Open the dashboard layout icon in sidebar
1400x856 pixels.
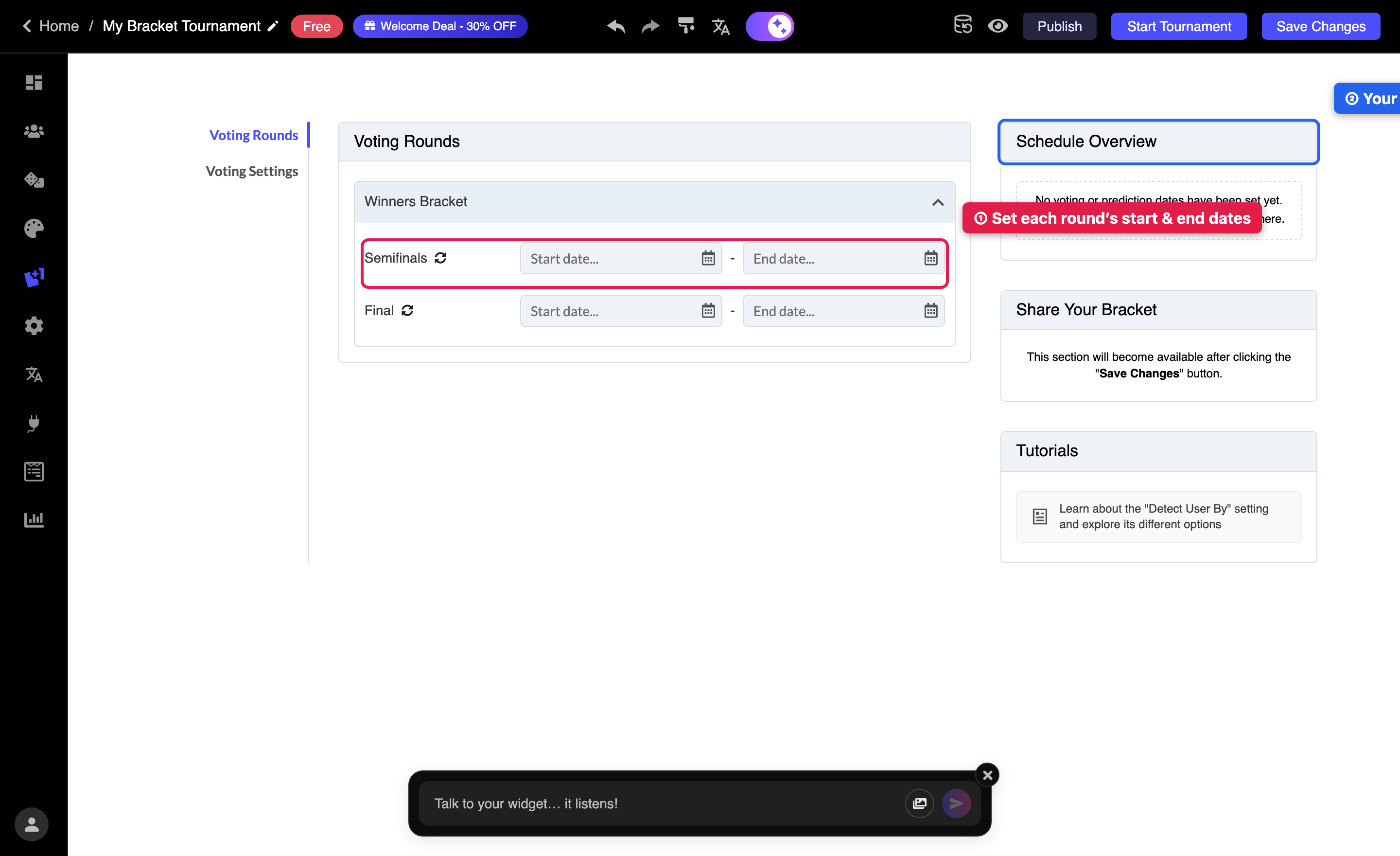(x=34, y=82)
